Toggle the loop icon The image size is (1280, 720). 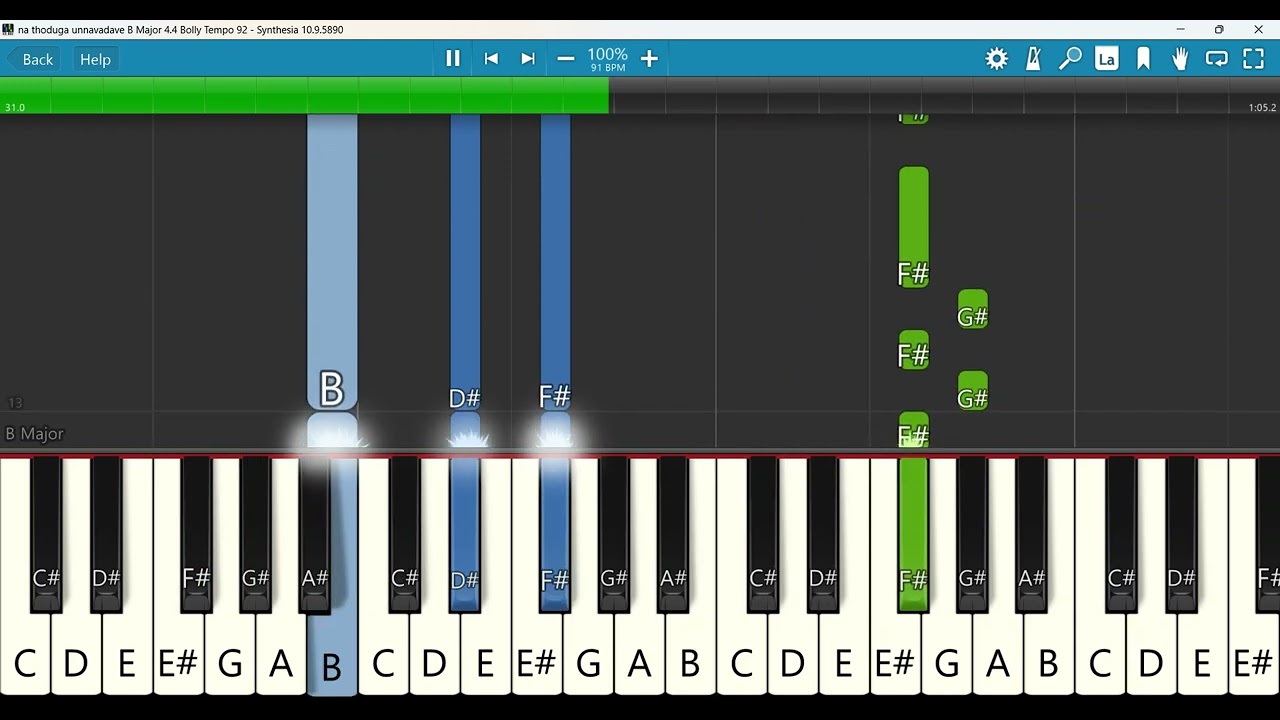[x=1216, y=59]
